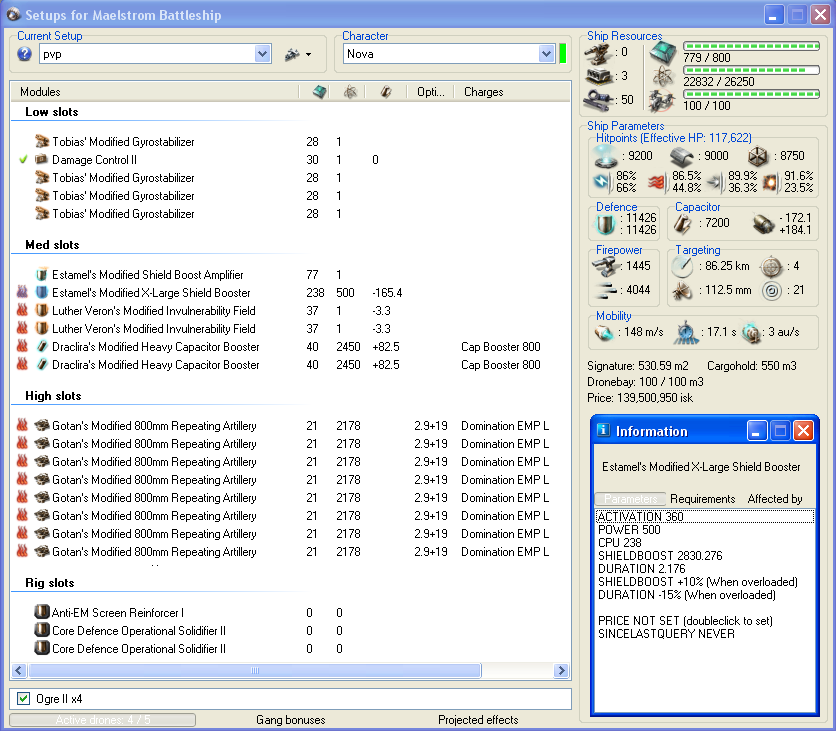Expand the Character Nova dropdown
Viewport: 836px width, 731px height.
click(546, 54)
